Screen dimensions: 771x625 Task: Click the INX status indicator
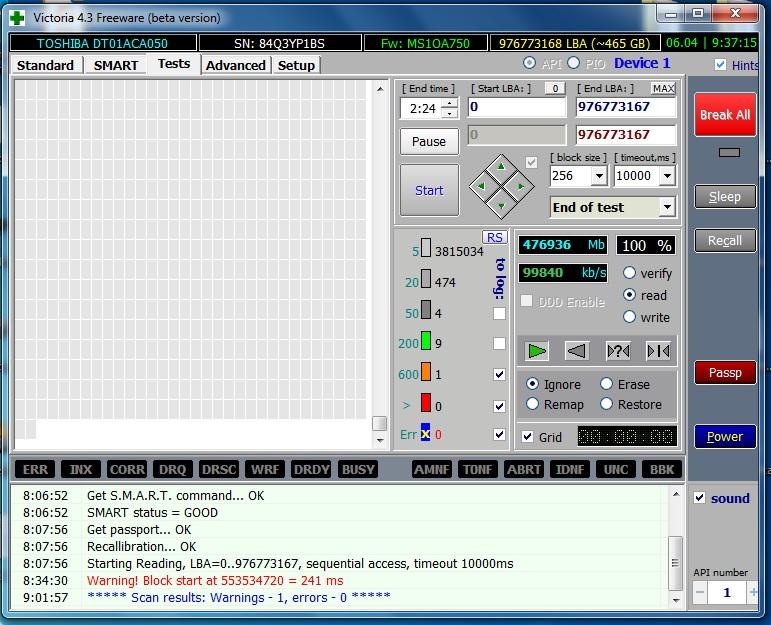[x=81, y=469]
